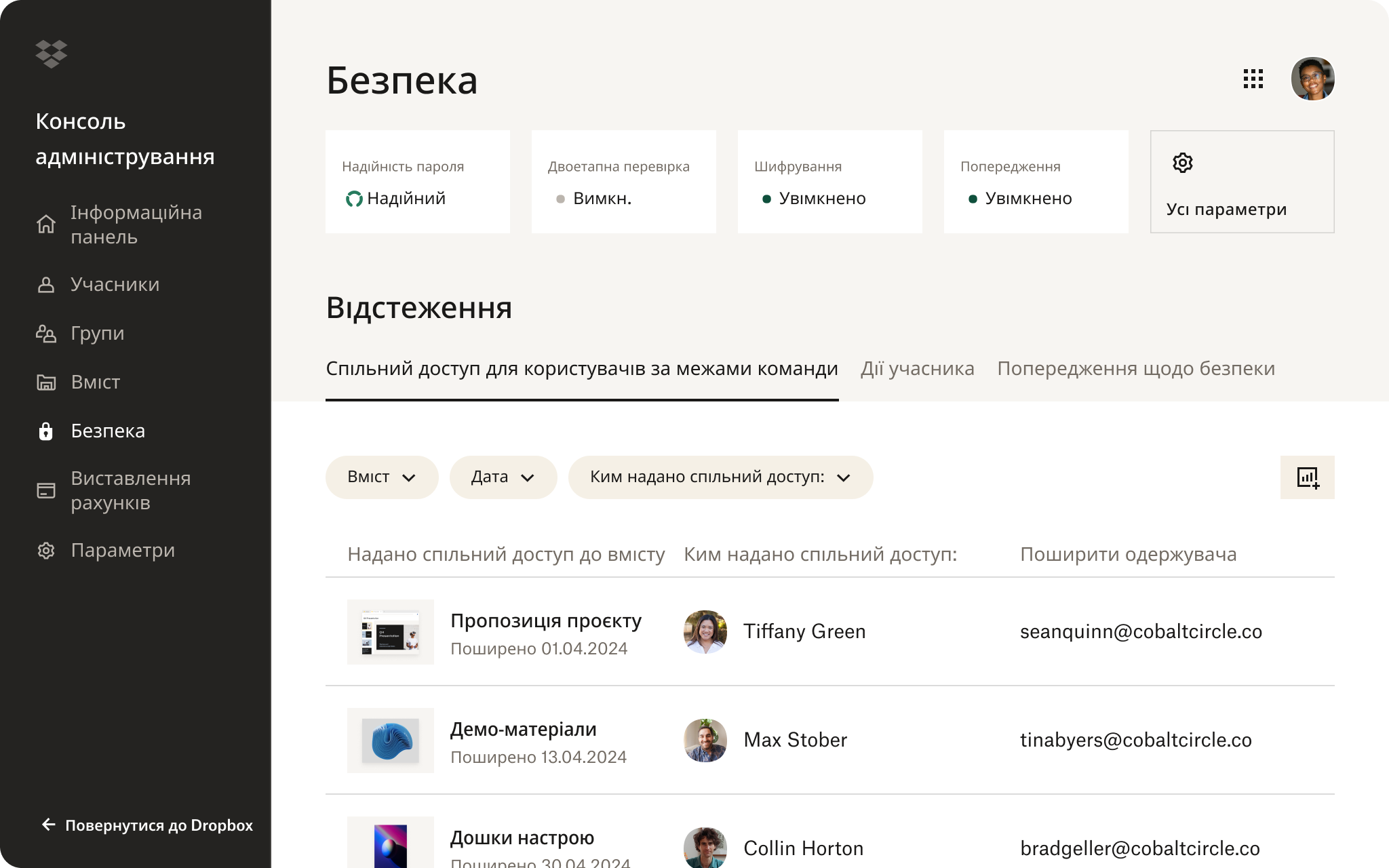
Task: Click the Консоль адміністрування heading
Action: tap(125, 139)
